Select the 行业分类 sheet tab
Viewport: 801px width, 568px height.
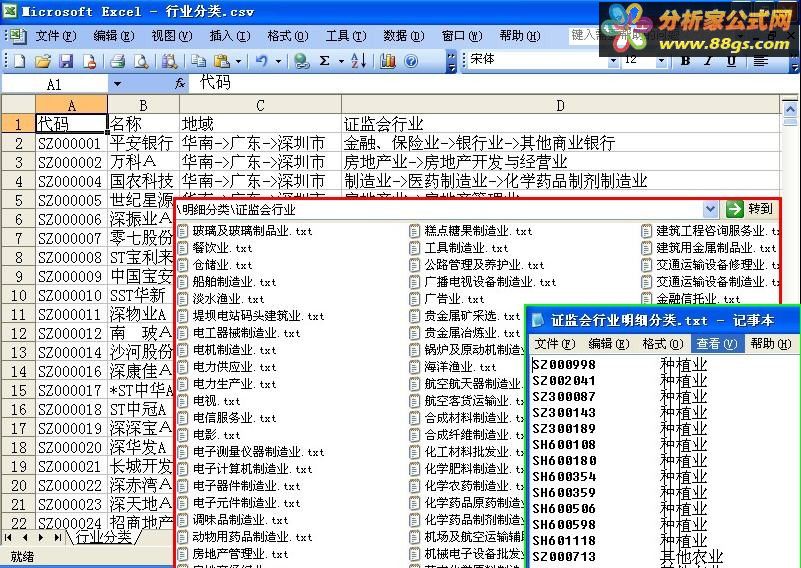click(x=104, y=536)
